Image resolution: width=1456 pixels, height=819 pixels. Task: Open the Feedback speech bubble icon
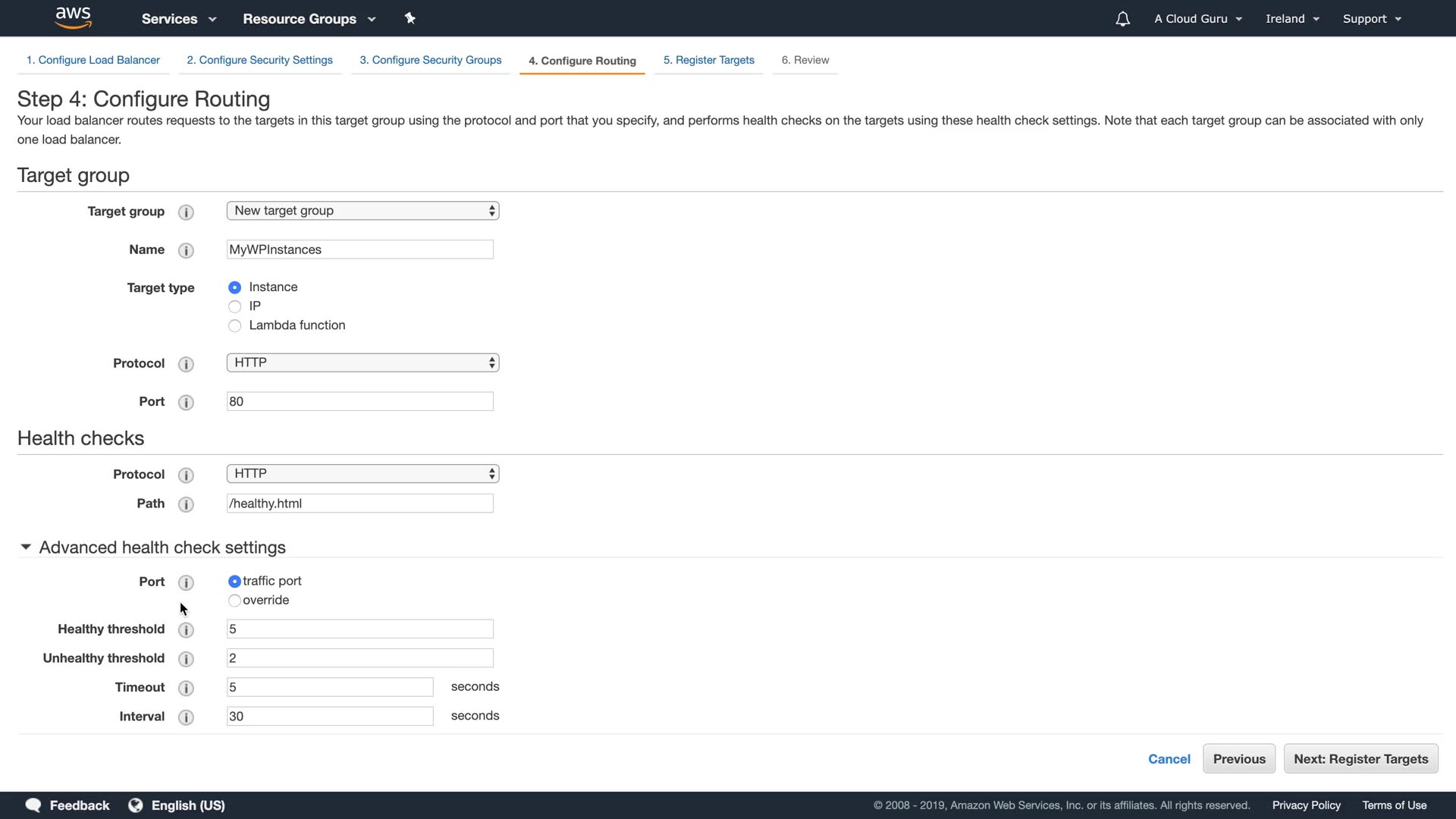(33, 805)
